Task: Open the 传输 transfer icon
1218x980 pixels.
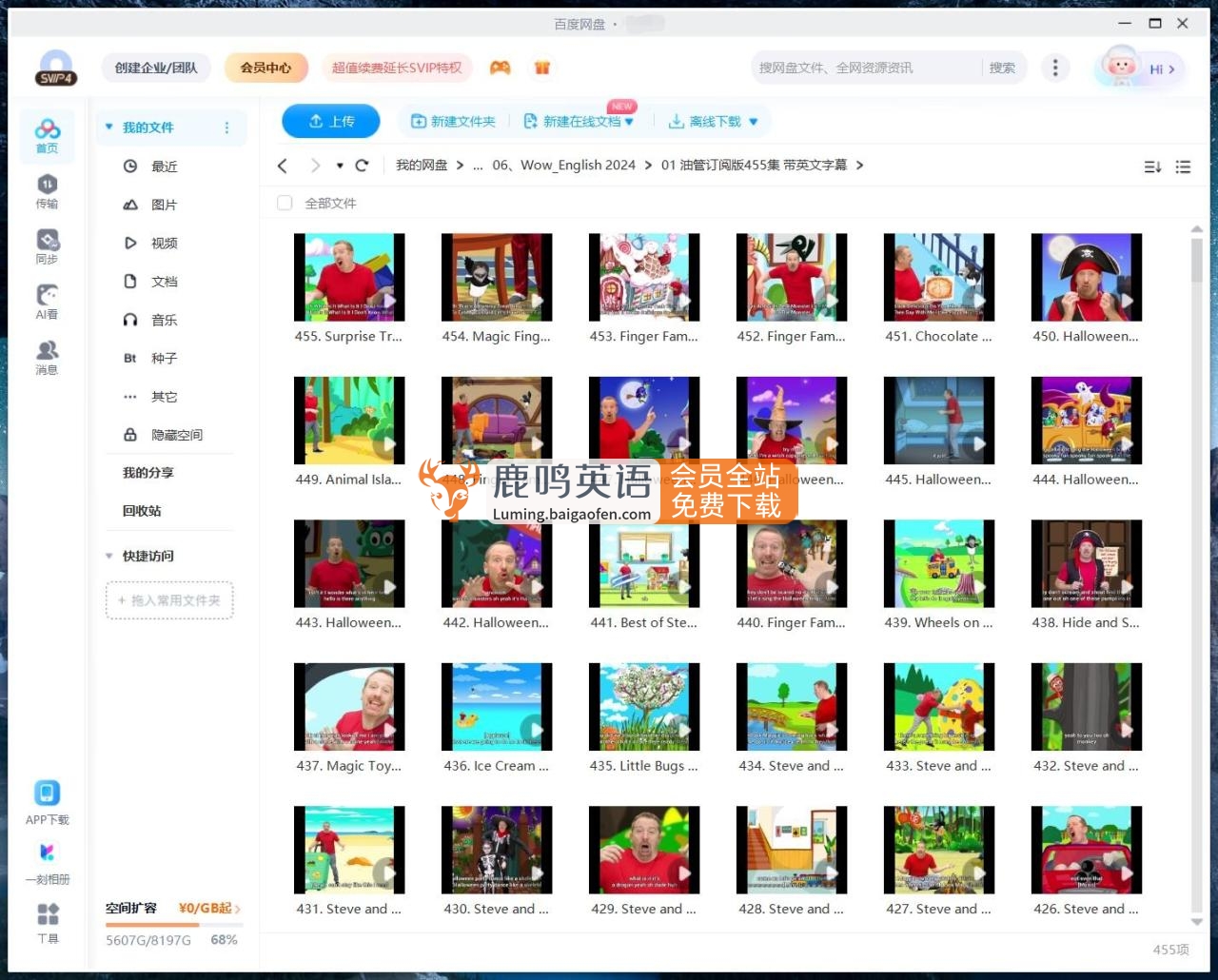Action: [47, 191]
